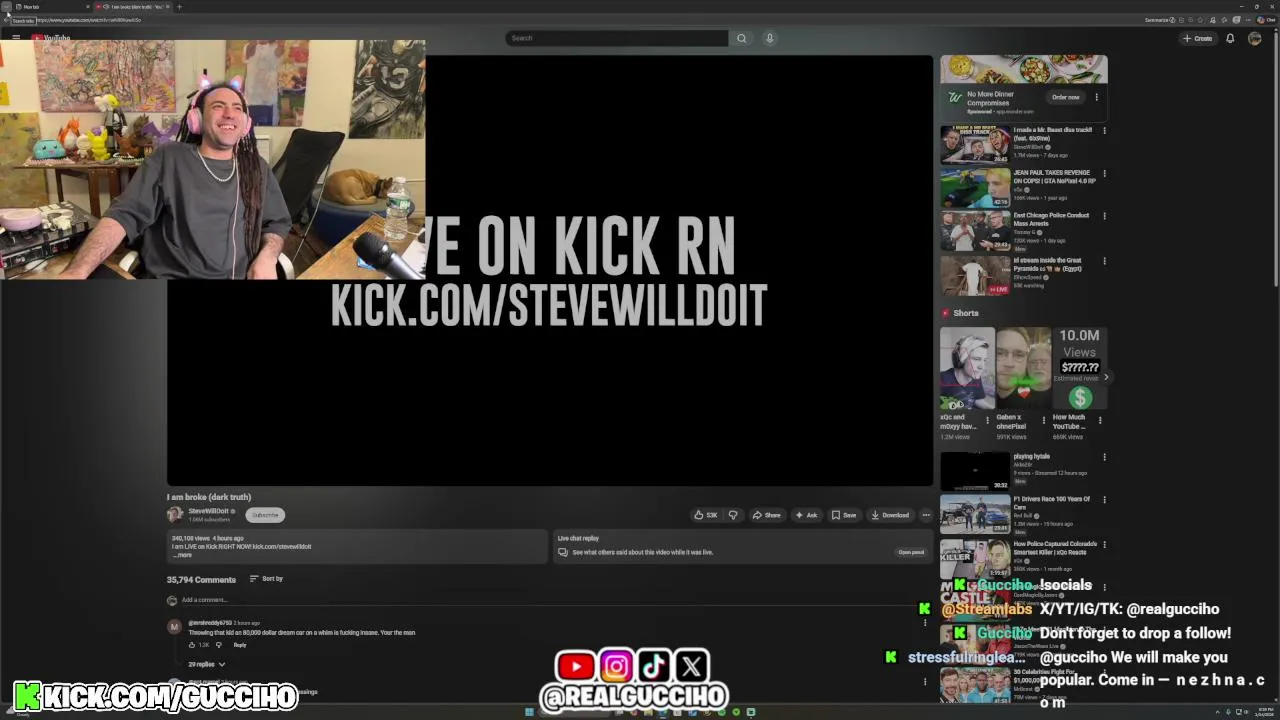Open playing hytale video thumbnail

[x=975, y=471]
